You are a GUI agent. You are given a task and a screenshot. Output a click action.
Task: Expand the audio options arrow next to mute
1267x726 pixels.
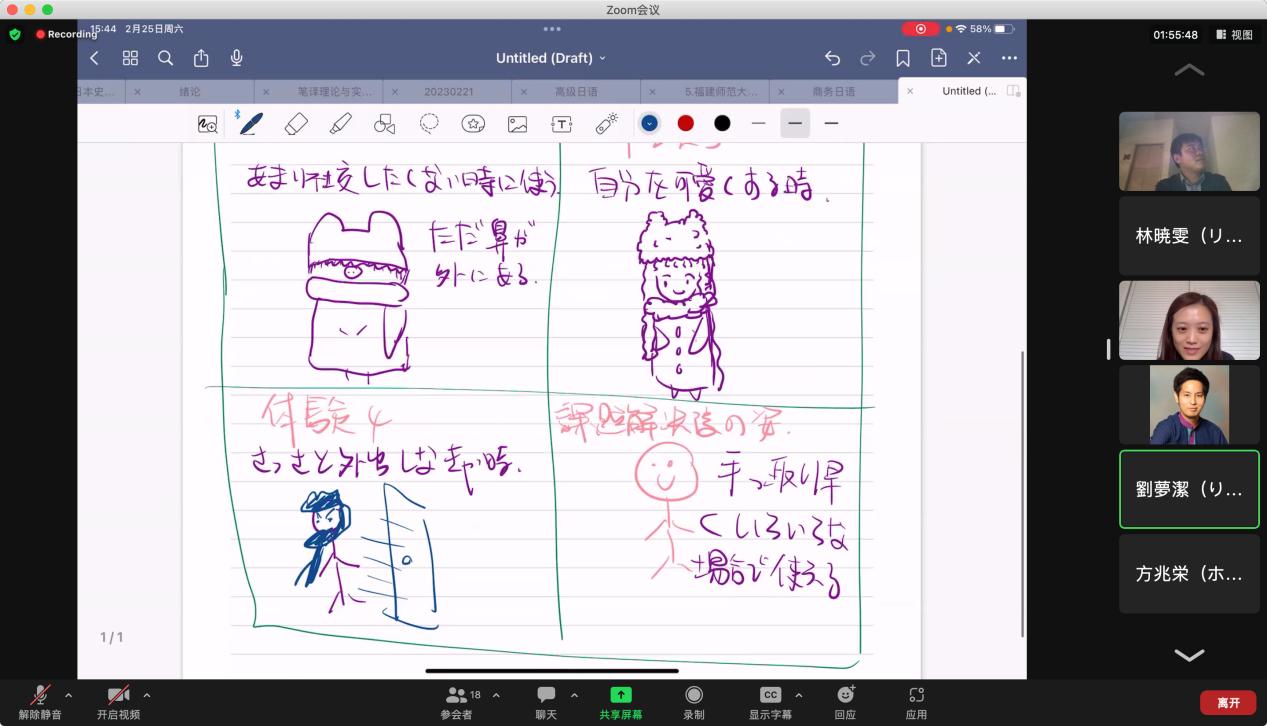tap(69, 695)
